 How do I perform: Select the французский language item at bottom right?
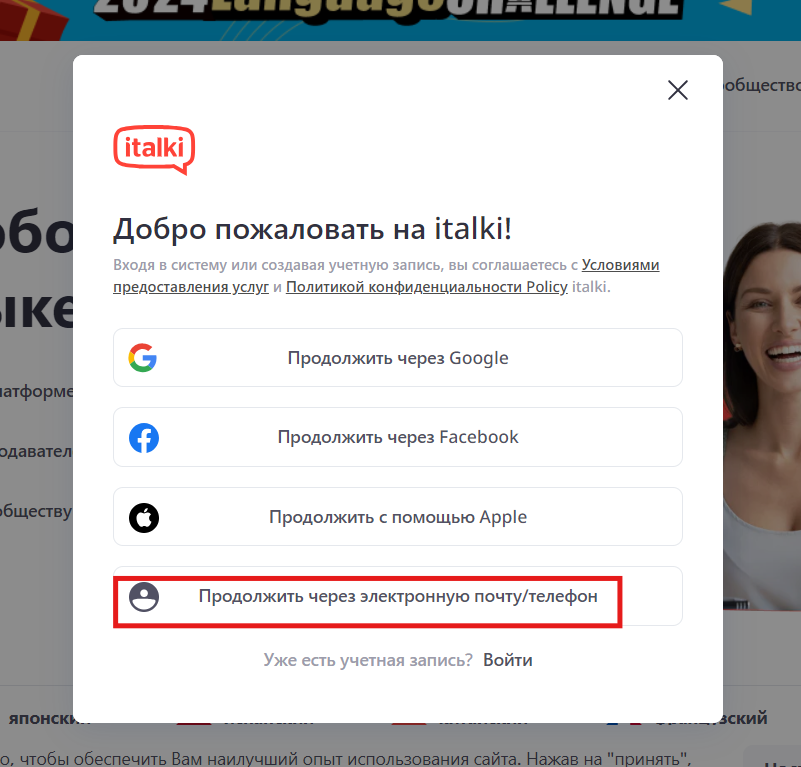pos(745,718)
